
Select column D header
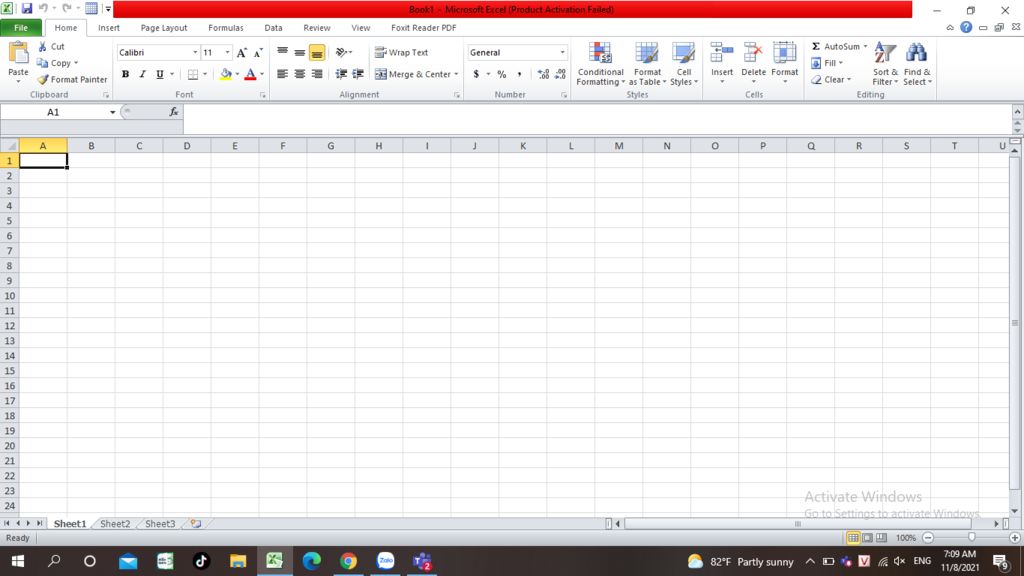click(x=187, y=146)
